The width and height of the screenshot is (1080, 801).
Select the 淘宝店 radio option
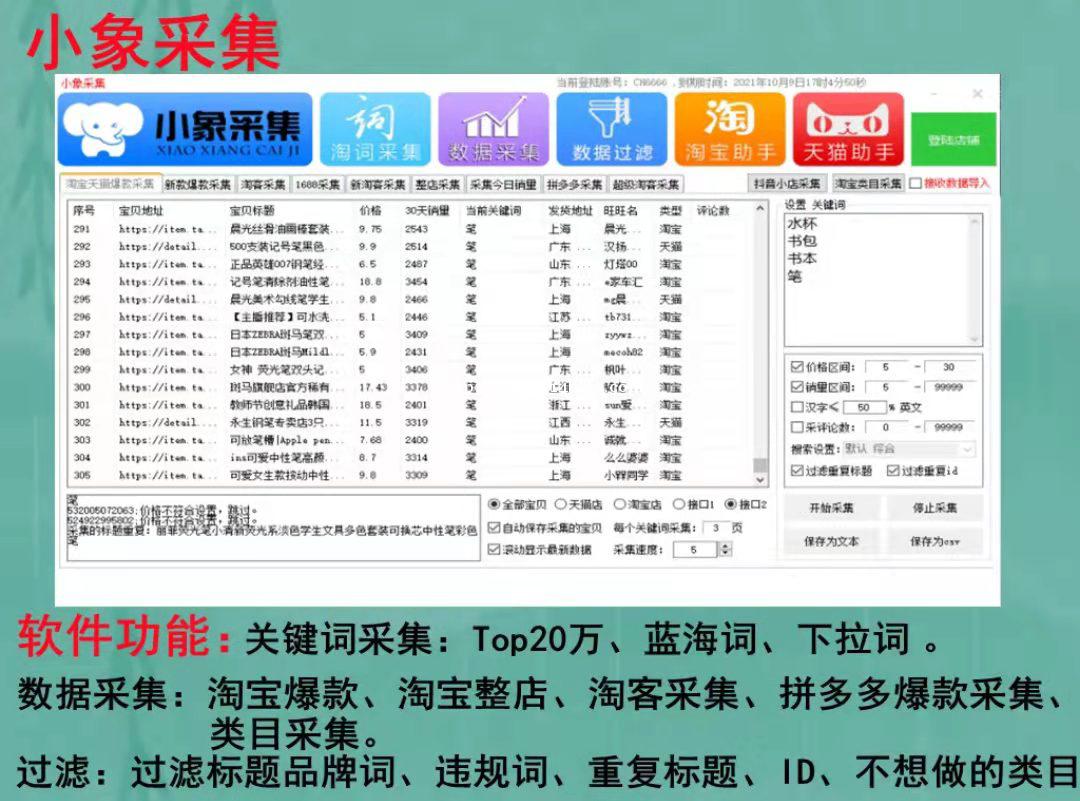tap(619, 504)
